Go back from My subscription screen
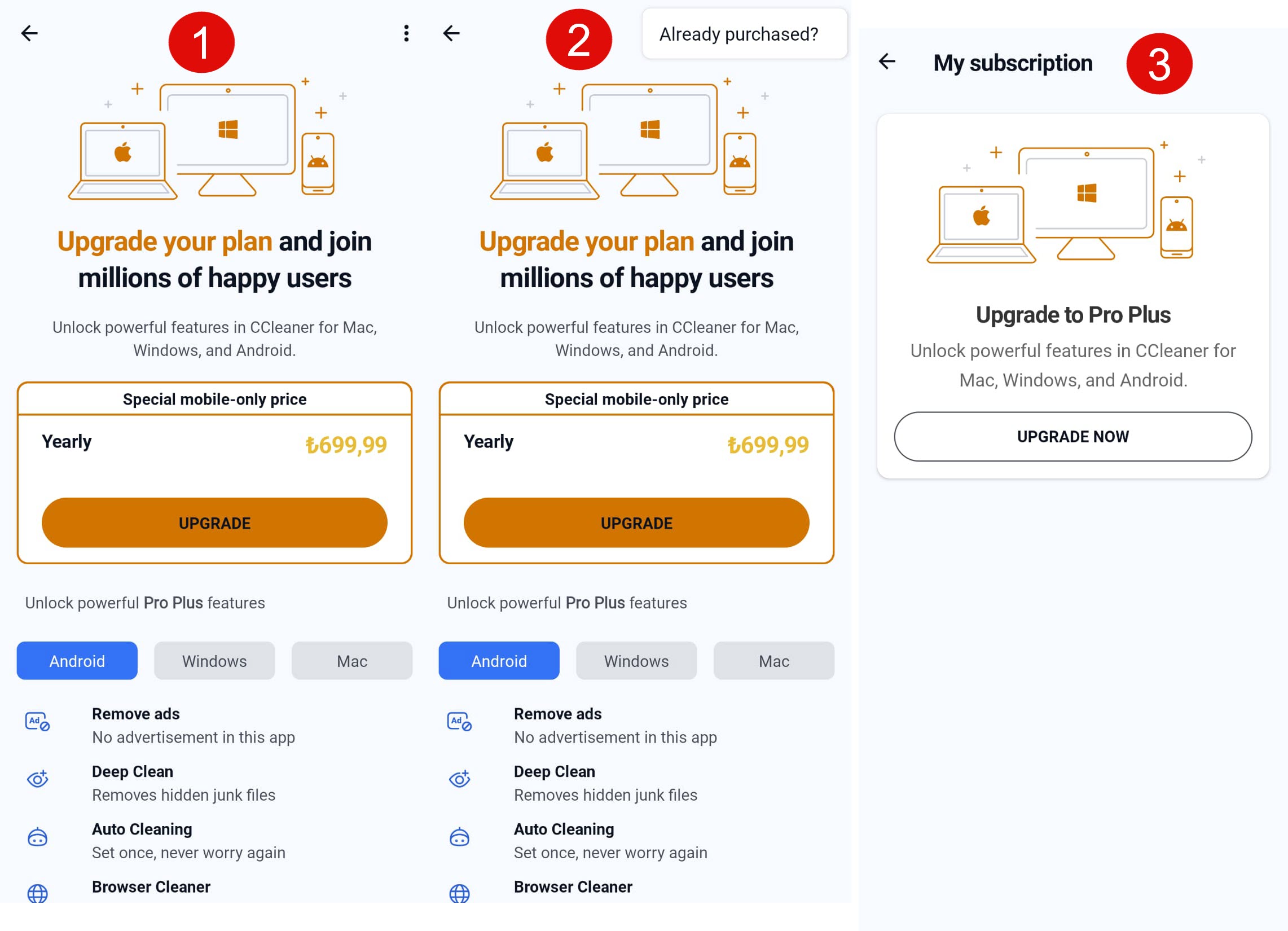This screenshot has height=931, width=1288. tap(887, 62)
